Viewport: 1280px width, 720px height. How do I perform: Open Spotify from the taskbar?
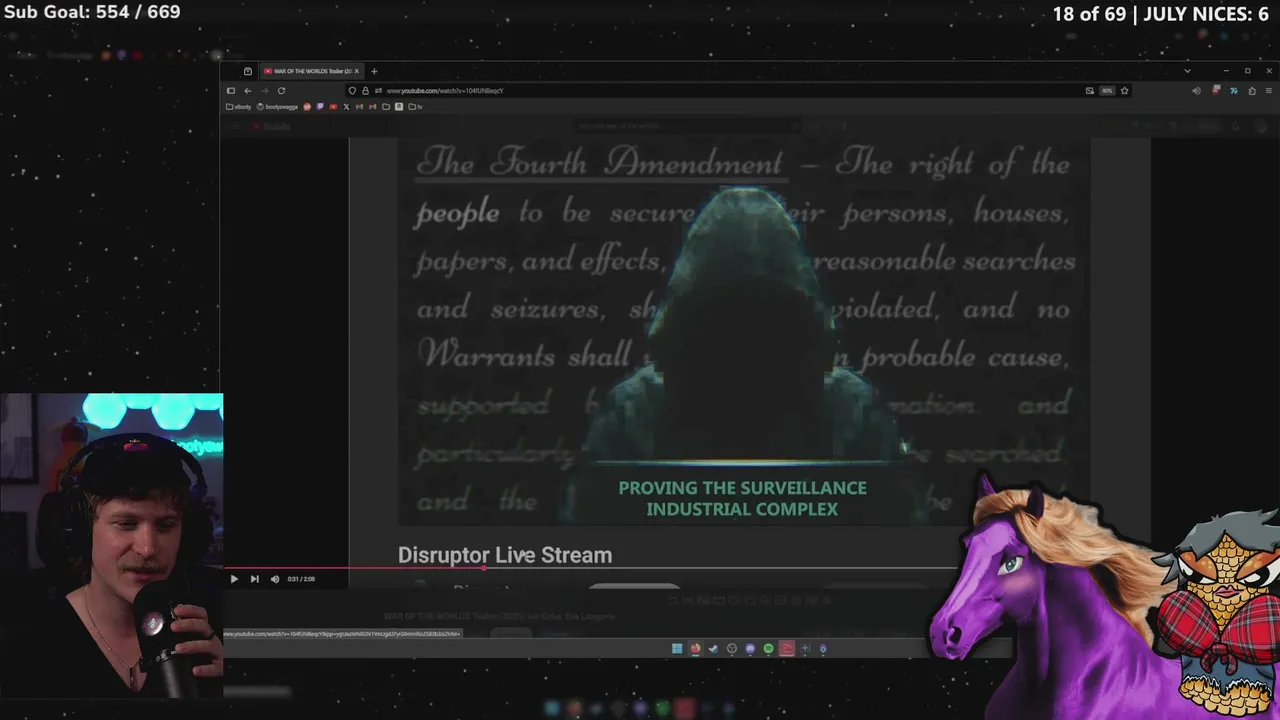[x=768, y=649]
